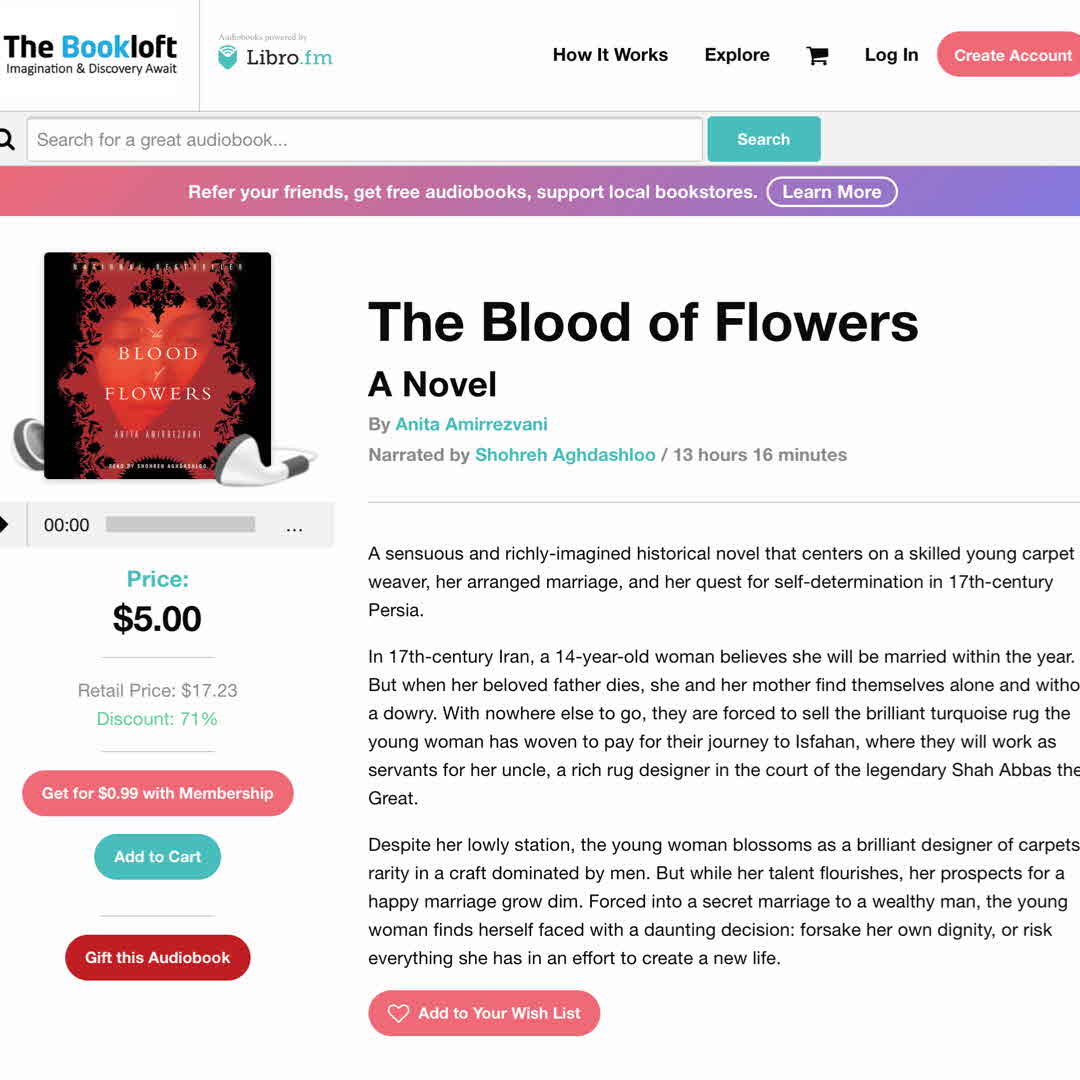
Task: Add the audiobook to cart
Action: [158, 857]
